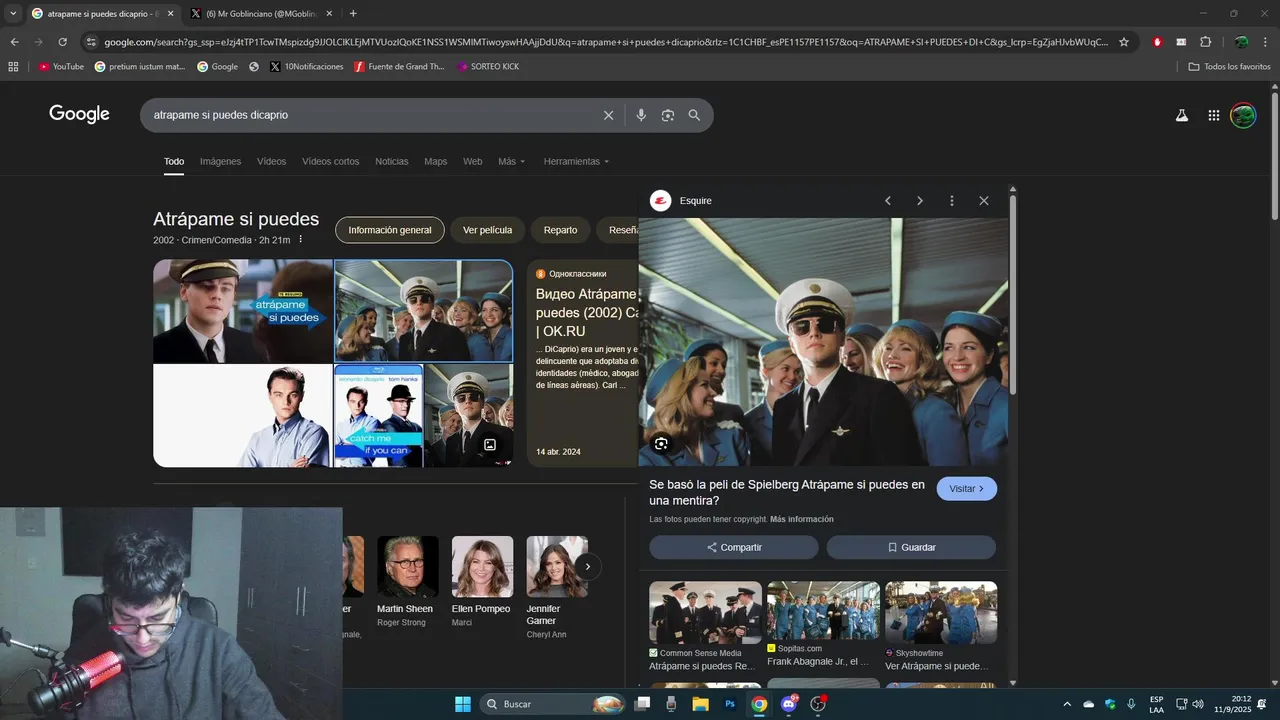
Task: Open the Jennifer Garner cast card
Action: click(x=557, y=588)
